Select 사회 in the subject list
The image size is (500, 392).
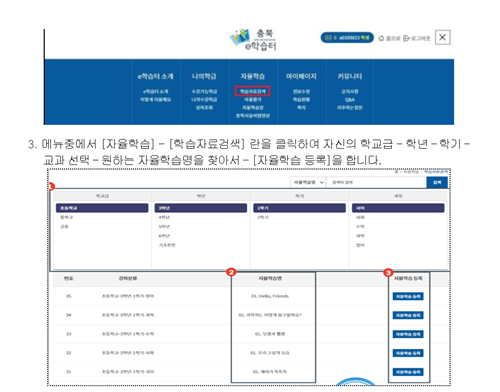tap(360, 217)
